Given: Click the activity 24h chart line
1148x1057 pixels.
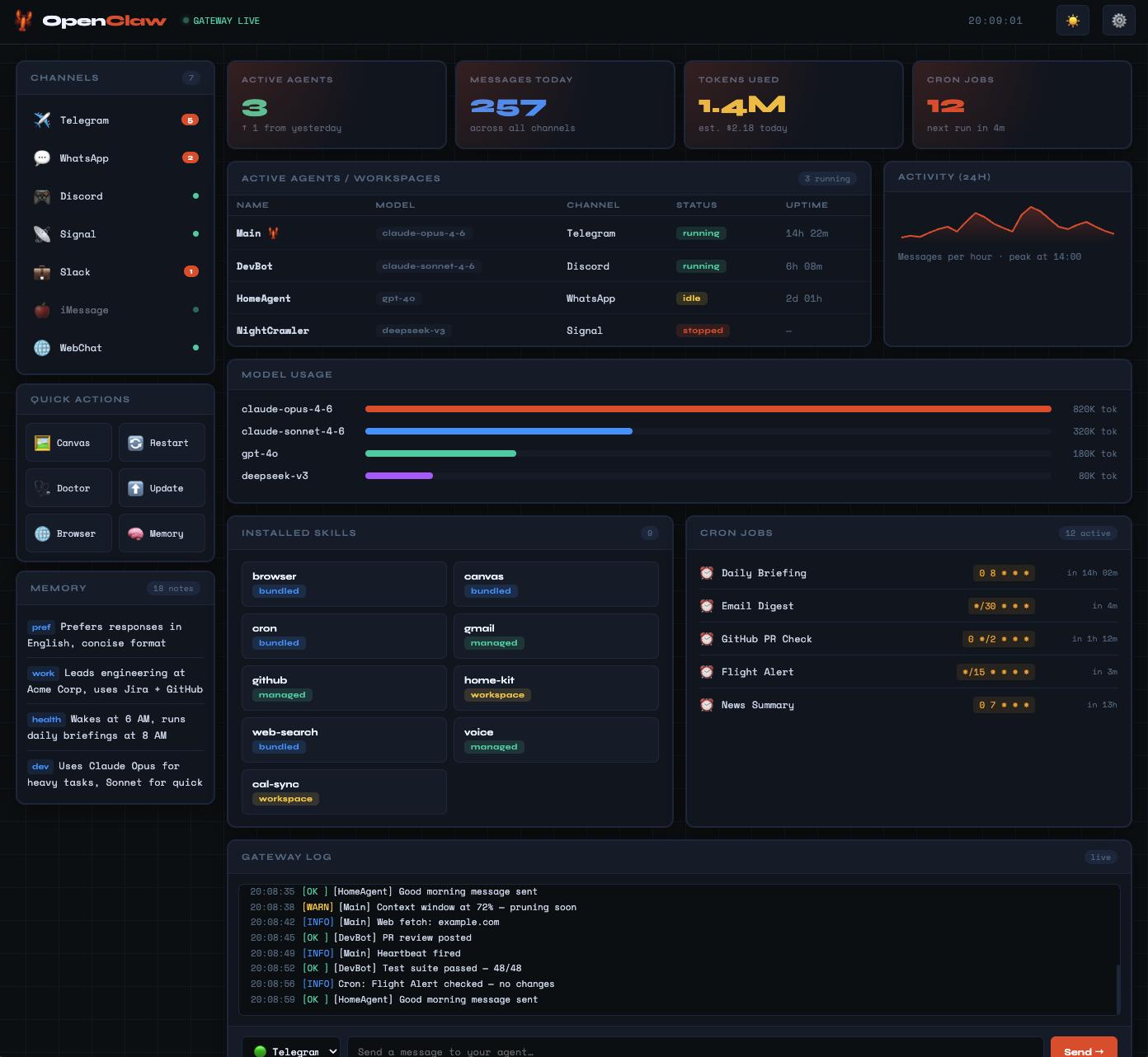Looking at the screenshot, I should [x=1007, y=223].
